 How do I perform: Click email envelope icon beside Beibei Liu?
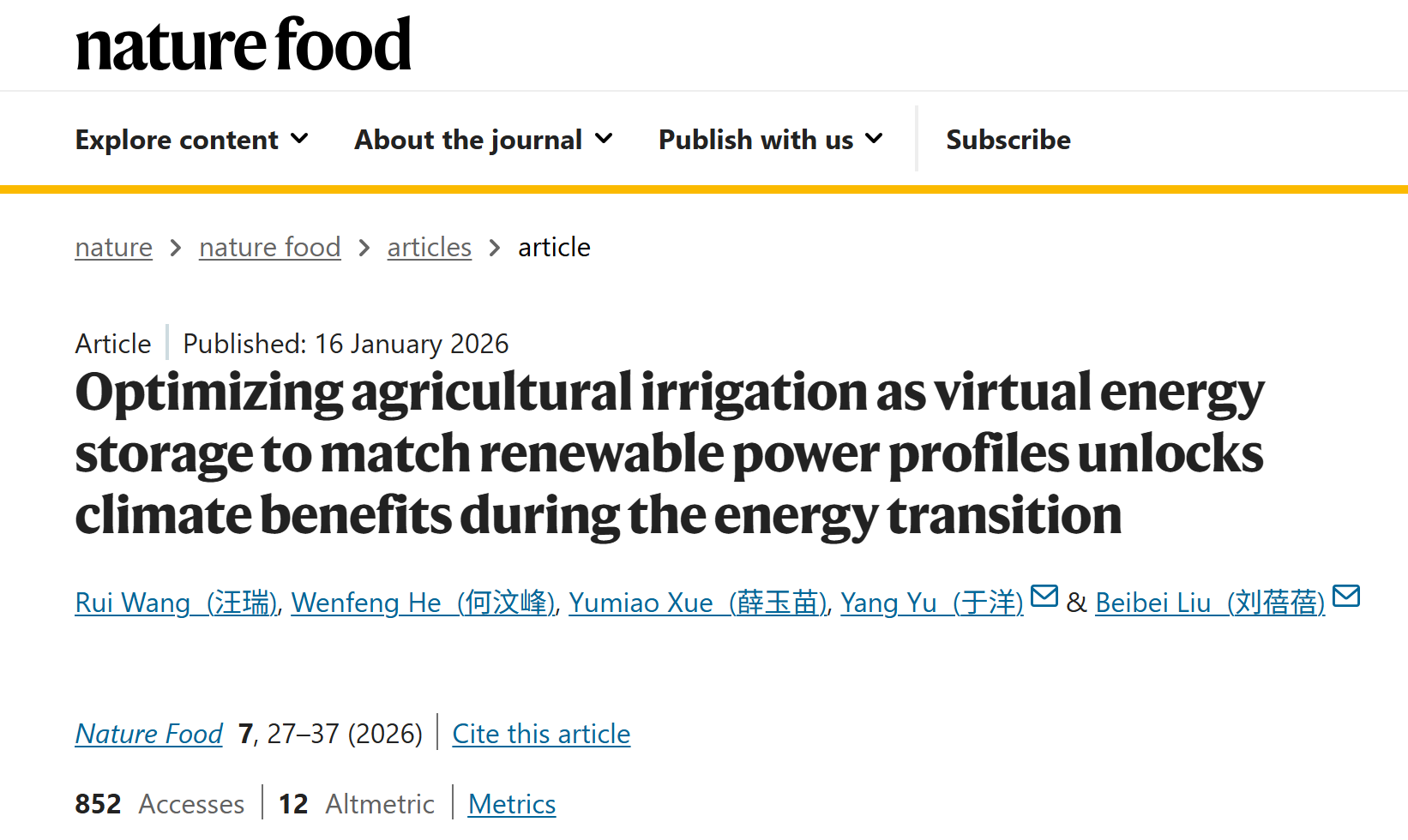pos(1345,596)
